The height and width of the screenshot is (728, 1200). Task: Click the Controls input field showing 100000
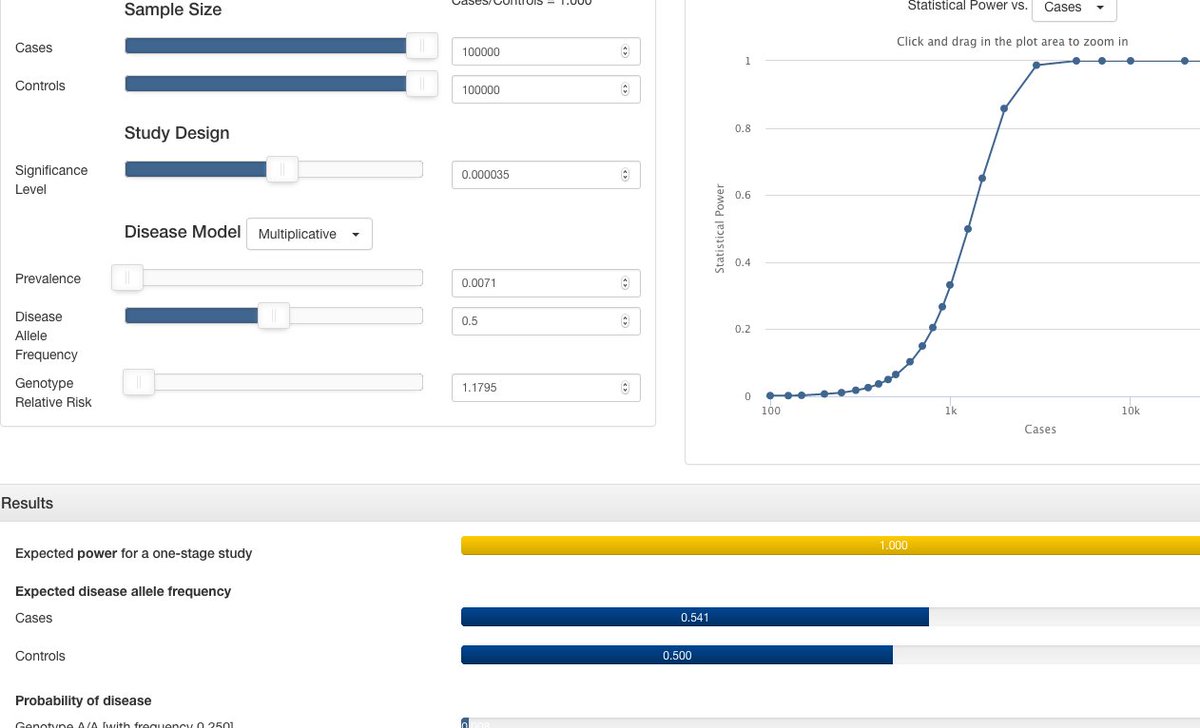(x=546, y=90)
